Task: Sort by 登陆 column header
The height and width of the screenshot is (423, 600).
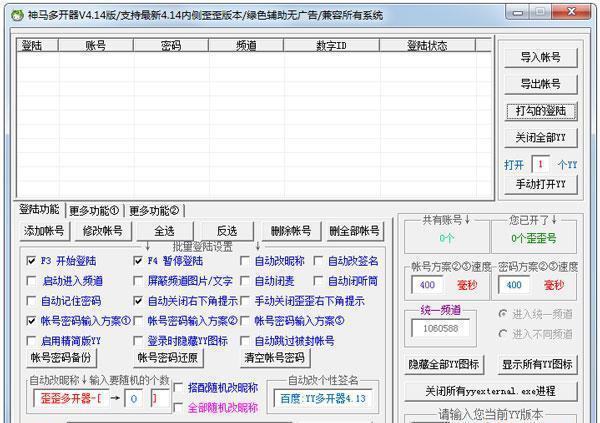Action: click(x=37, y=46)
